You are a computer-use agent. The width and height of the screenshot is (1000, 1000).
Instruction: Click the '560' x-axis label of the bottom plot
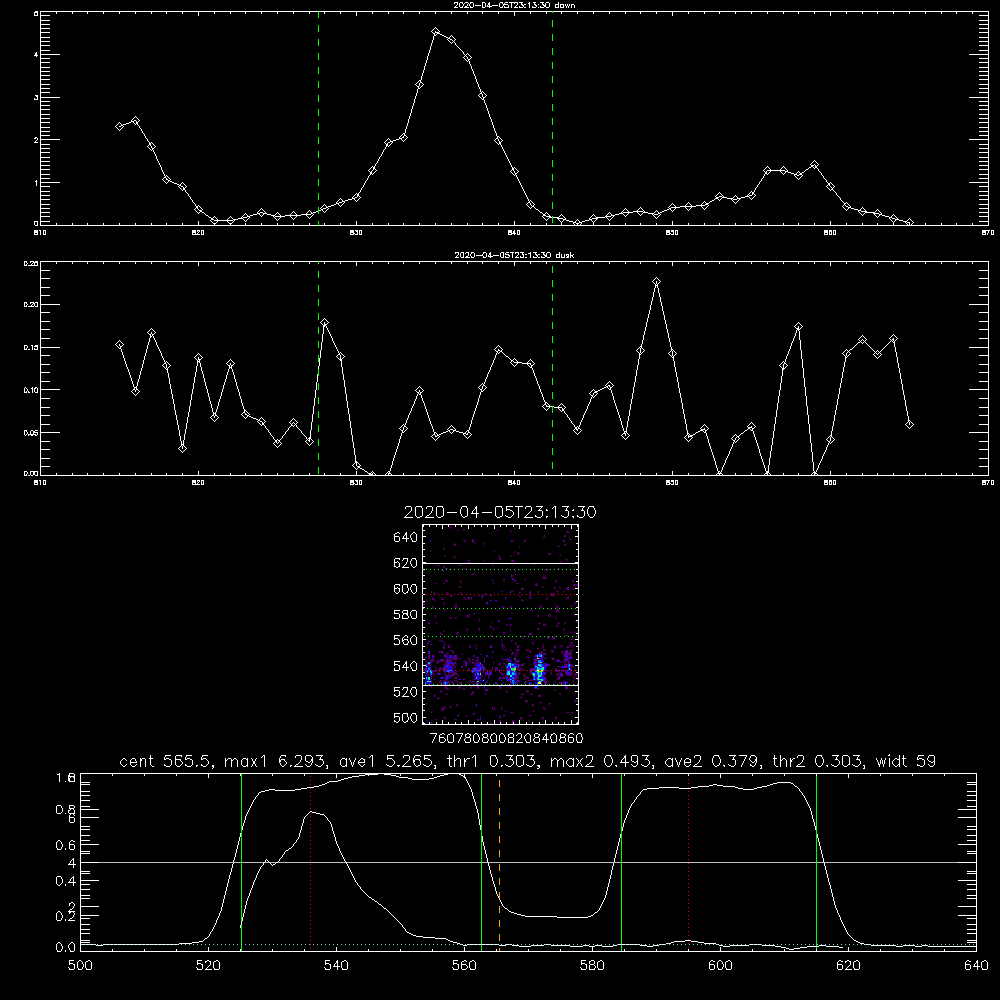464,966
